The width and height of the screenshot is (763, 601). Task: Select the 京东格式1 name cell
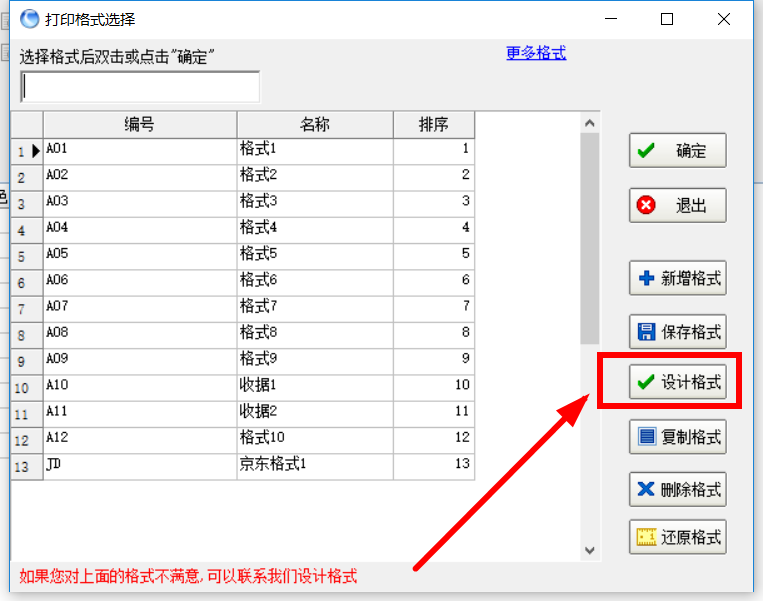(315, 467)
